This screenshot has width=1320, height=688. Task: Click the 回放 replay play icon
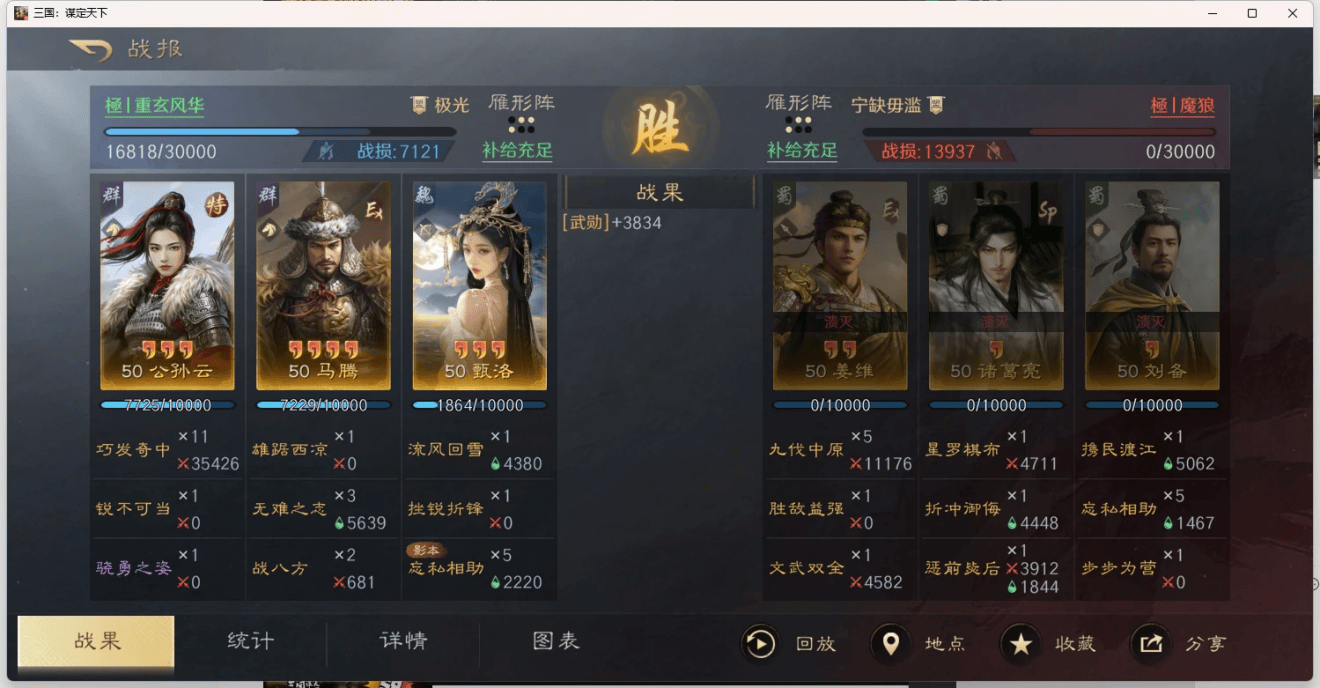pos(760,644)
